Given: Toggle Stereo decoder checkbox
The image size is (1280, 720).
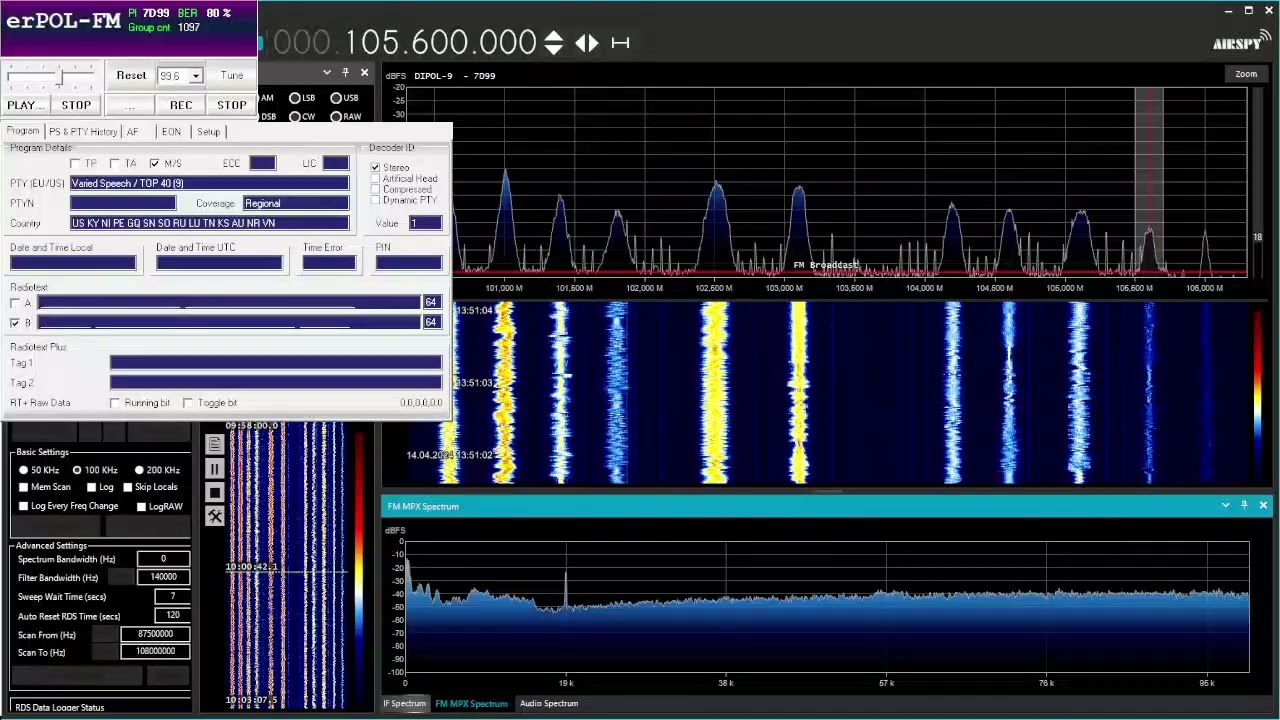Looking at the screenshot, I should 376,167.
